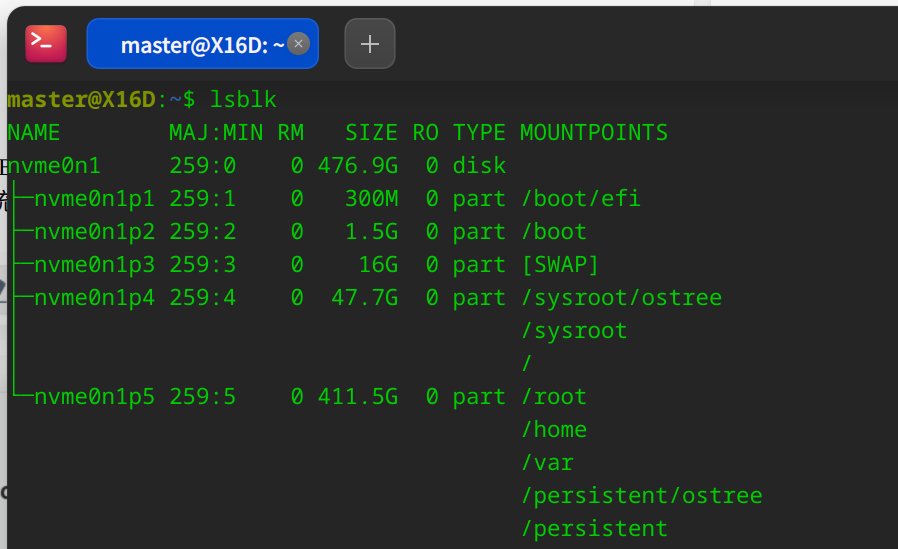Click the nvme0n1p3 partition name

(94, 265)
